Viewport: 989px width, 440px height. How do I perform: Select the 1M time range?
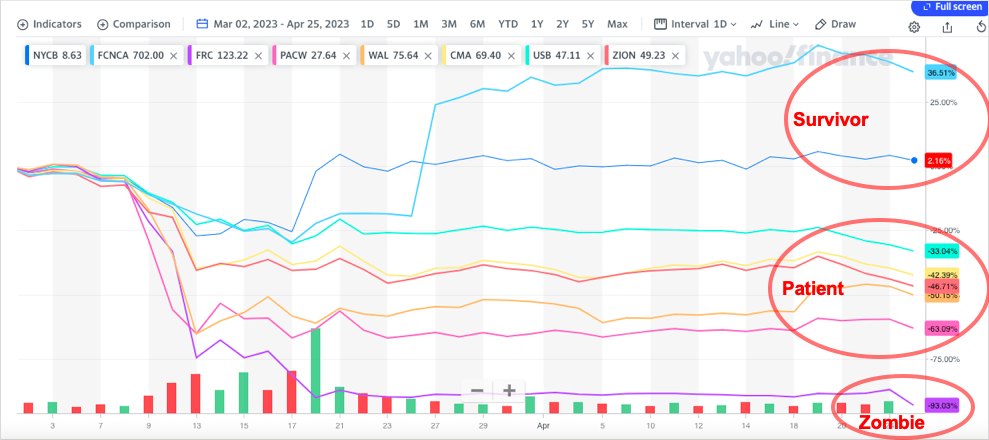[x=421, y=25]
